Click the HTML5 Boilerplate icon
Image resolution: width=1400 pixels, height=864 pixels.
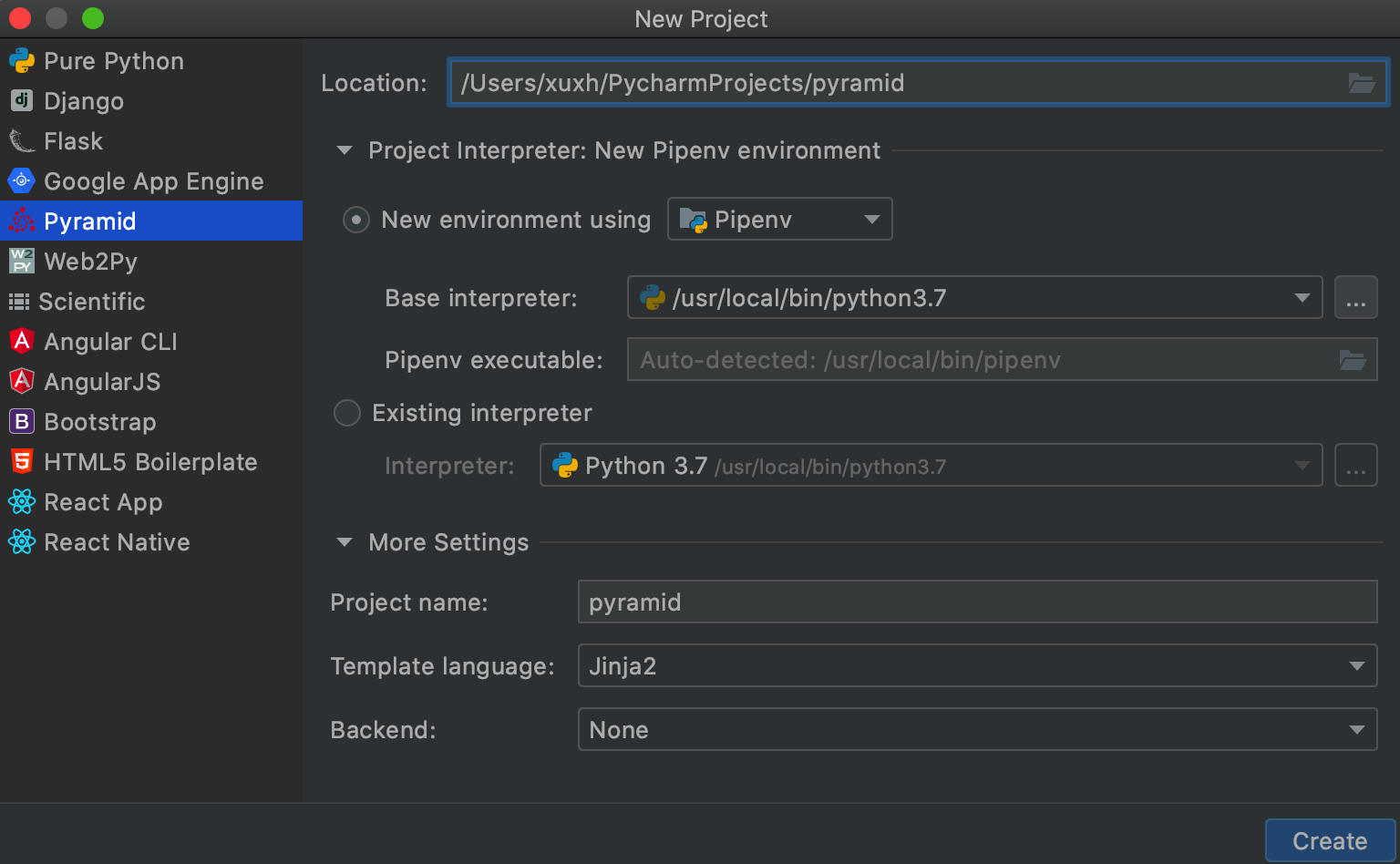(22, 462)
